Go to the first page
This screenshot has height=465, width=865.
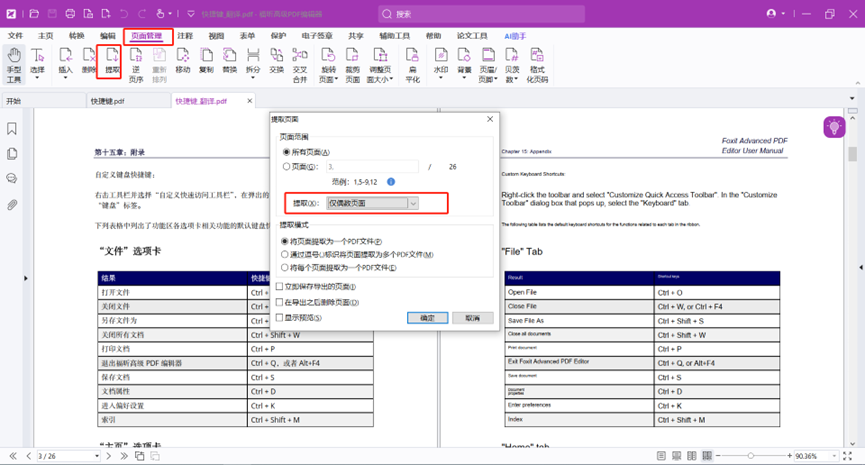(13, 456)
